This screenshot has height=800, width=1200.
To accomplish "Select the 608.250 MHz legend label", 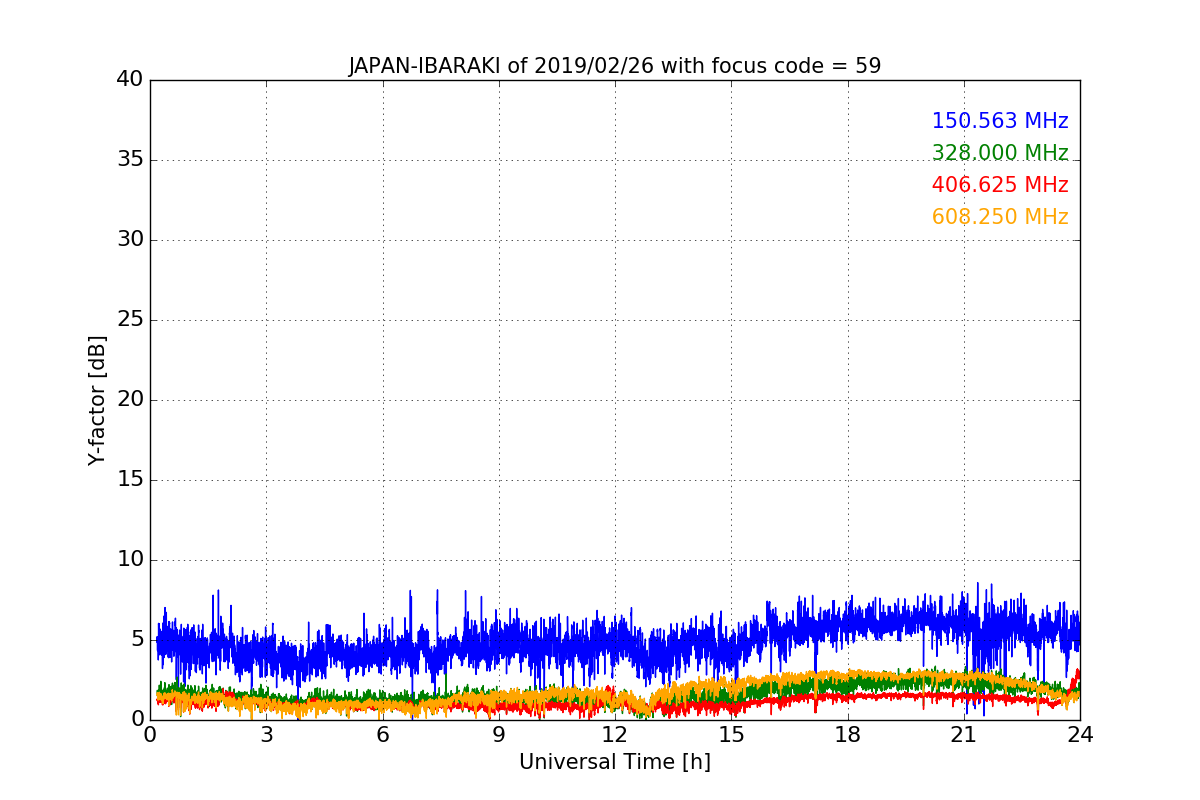I will click(1000, 217).
